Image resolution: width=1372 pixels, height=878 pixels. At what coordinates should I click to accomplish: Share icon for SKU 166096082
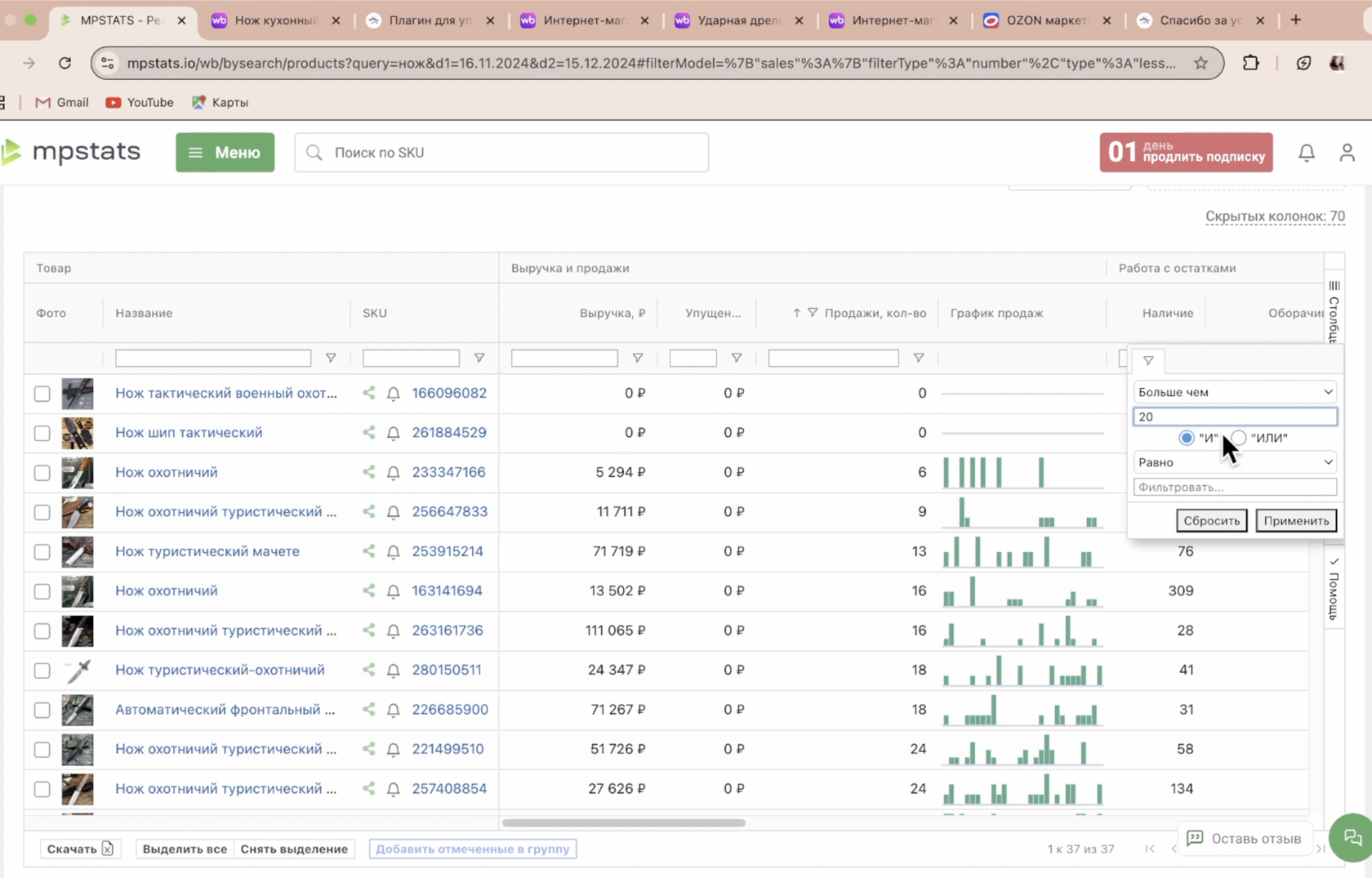click(369, 393)
